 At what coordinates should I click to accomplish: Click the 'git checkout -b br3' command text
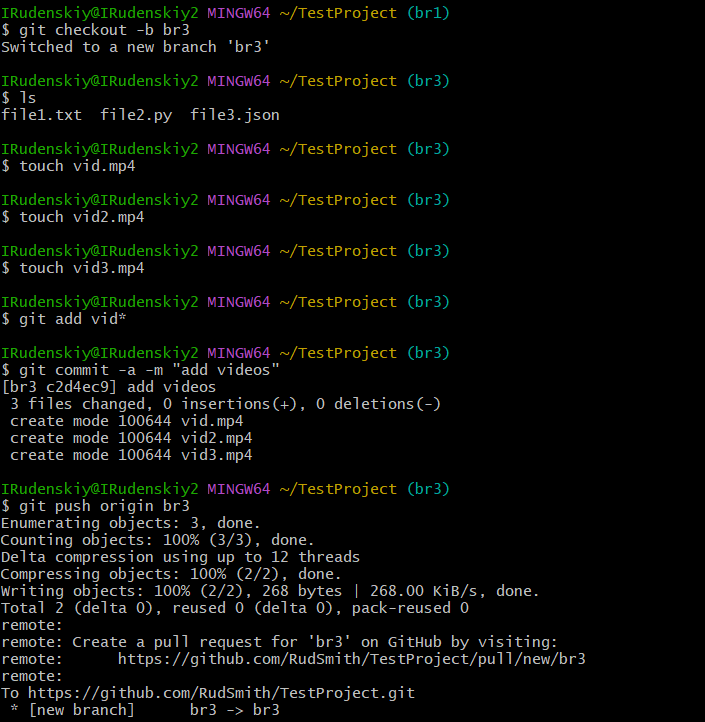tap(105, 30)
